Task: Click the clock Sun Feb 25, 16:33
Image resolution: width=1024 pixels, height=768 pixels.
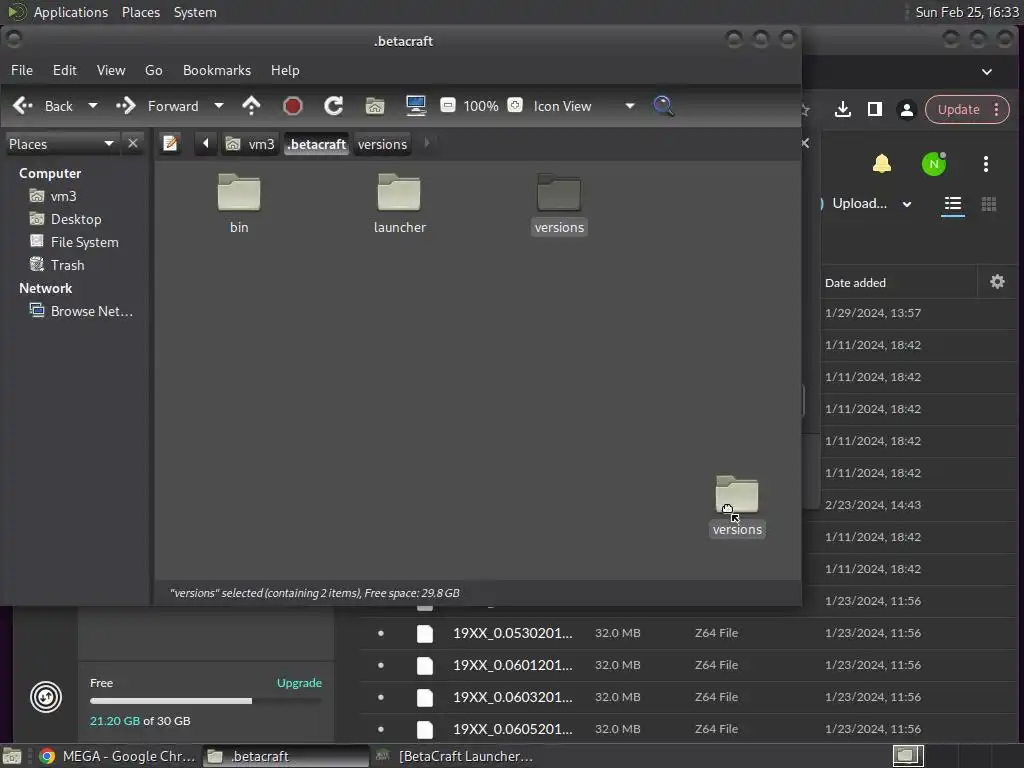Action: 967,12
